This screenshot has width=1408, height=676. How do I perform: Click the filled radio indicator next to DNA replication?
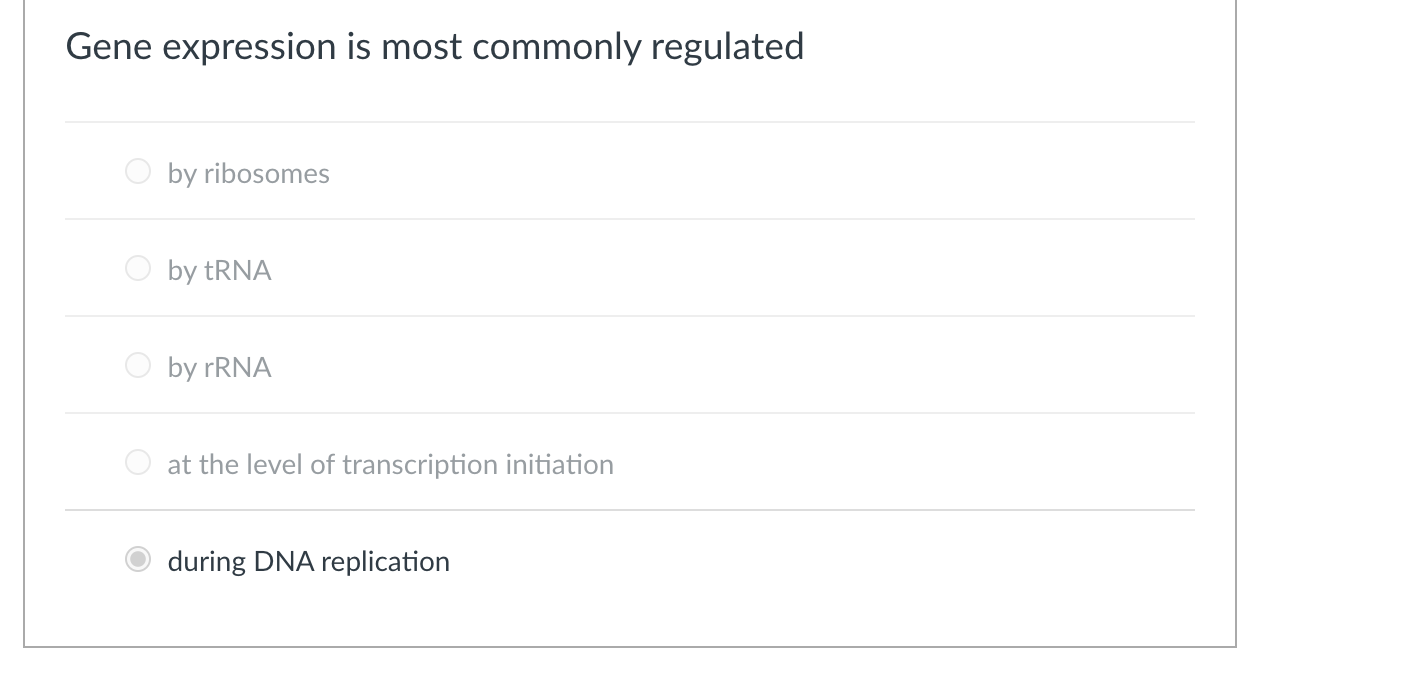point(138,559)
